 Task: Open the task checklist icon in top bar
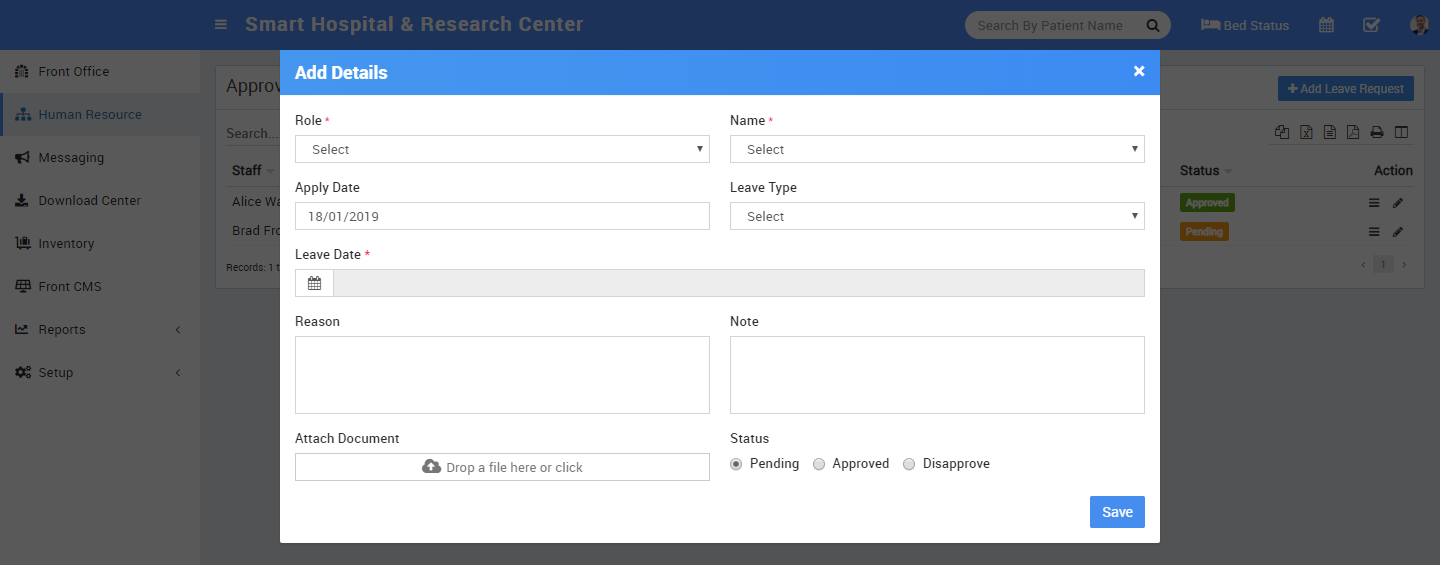tap(1372, 25)
